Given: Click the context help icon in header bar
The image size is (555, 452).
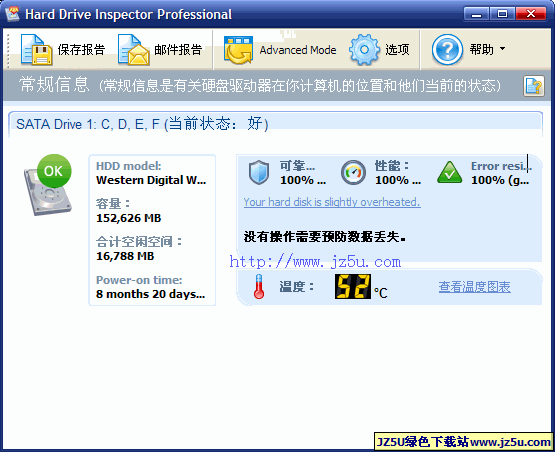Looking at the screenshot, I should [534, 86].
